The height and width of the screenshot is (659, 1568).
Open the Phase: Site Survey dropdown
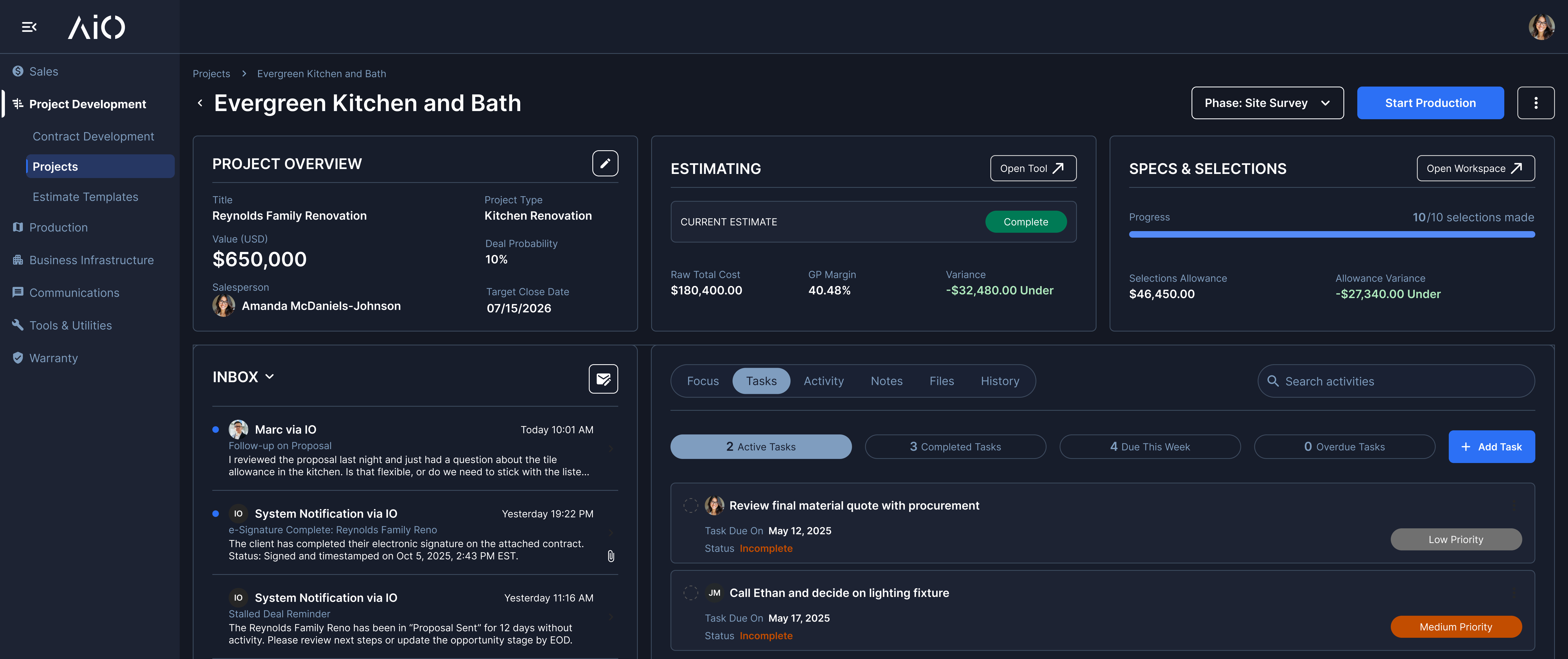pyautogui.click(x=1267, y=103)
